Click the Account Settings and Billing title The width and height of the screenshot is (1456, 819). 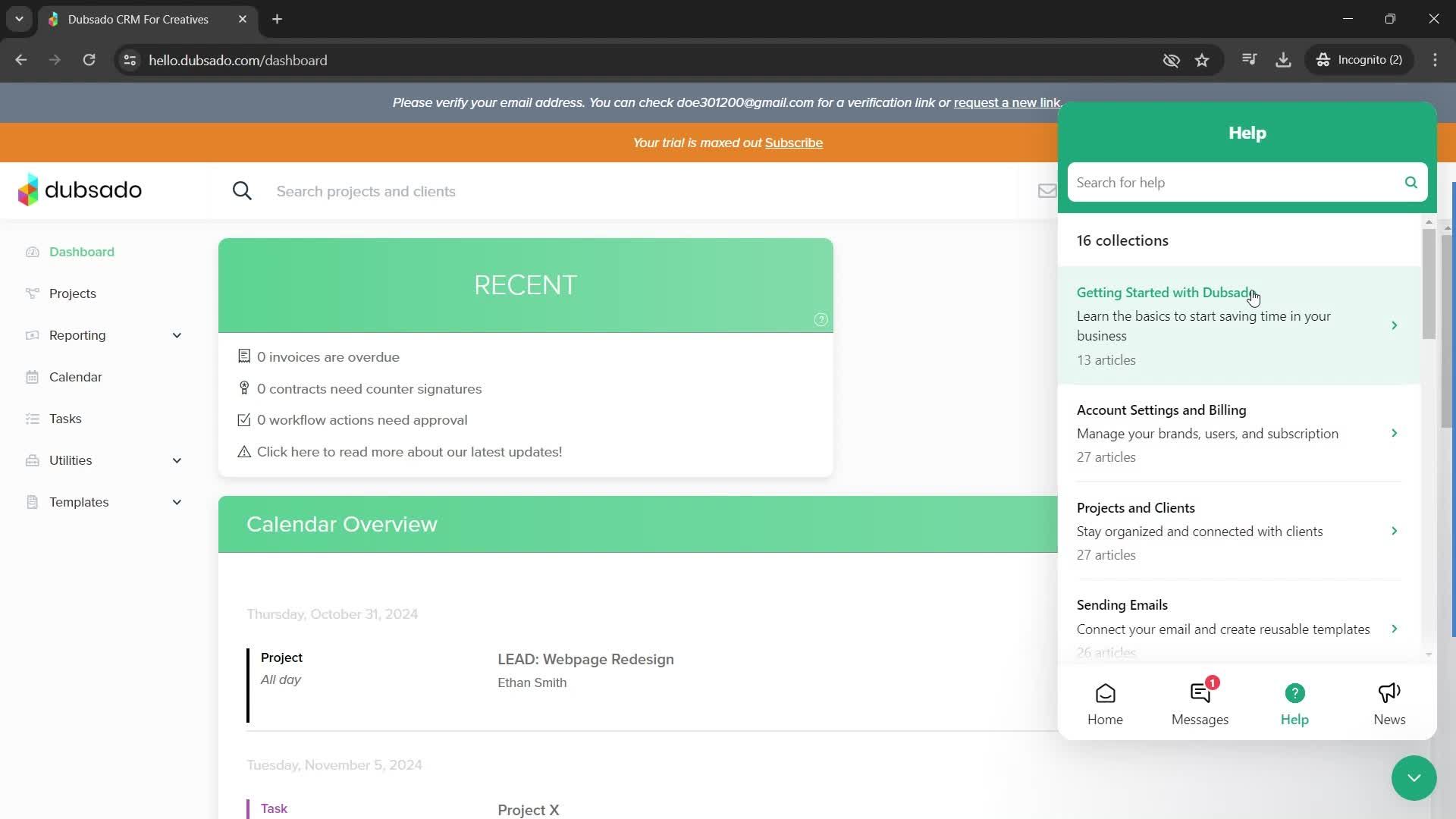click(x=1161, y=410)
